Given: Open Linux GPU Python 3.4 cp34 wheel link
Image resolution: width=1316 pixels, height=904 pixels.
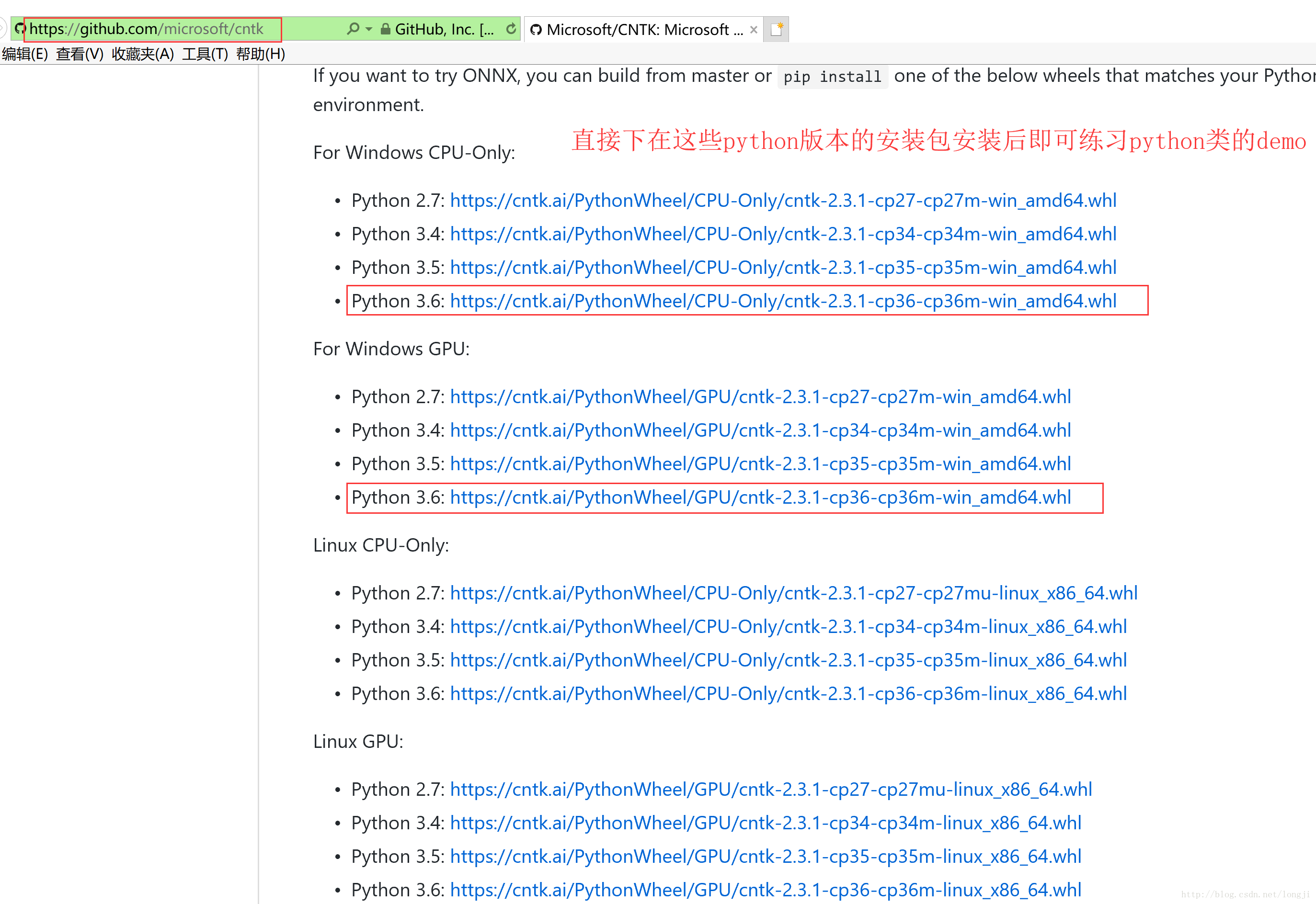Looking at the screenshot, I should click(766, 823).
